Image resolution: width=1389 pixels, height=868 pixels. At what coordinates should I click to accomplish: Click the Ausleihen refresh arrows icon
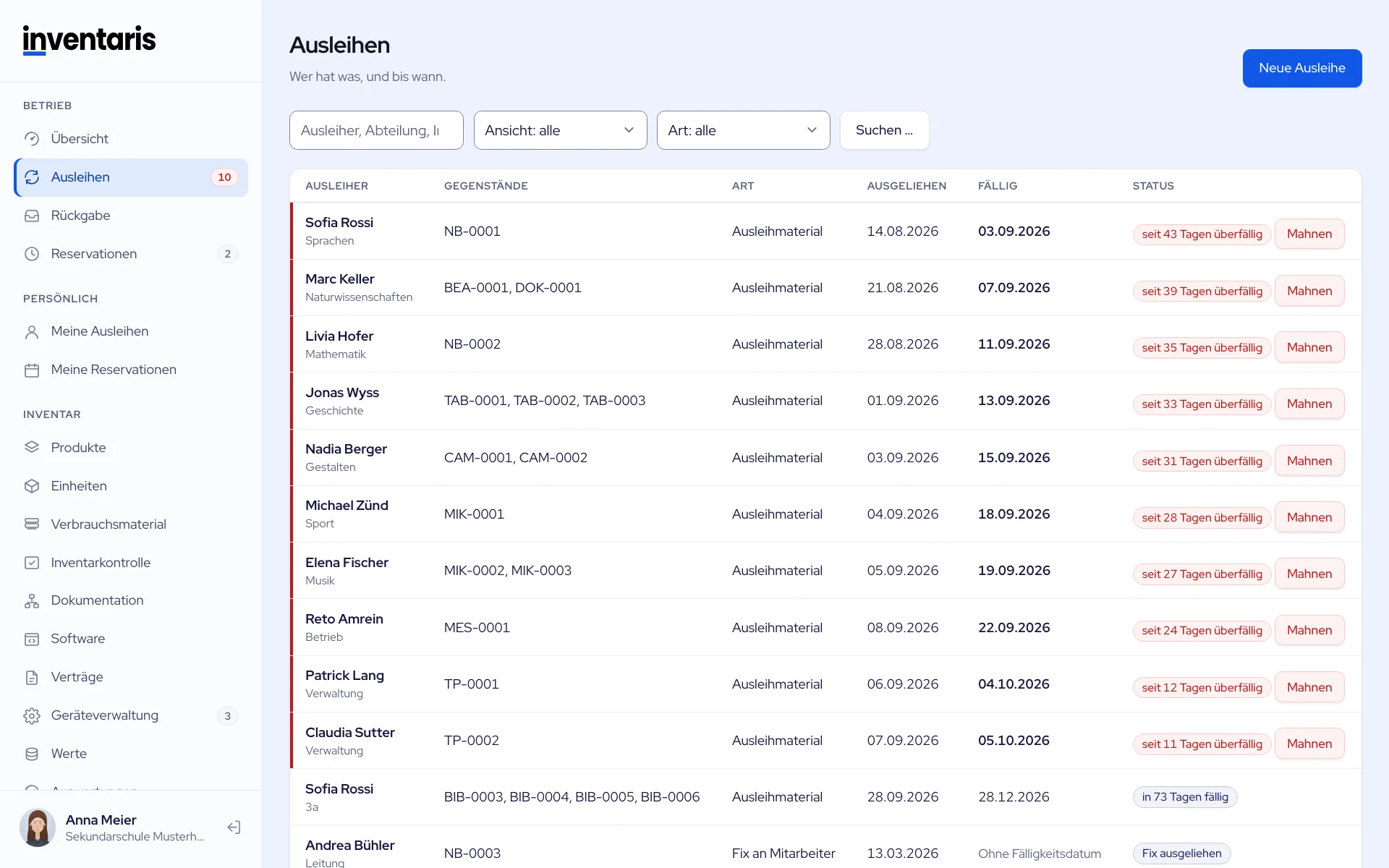[32, 177]
